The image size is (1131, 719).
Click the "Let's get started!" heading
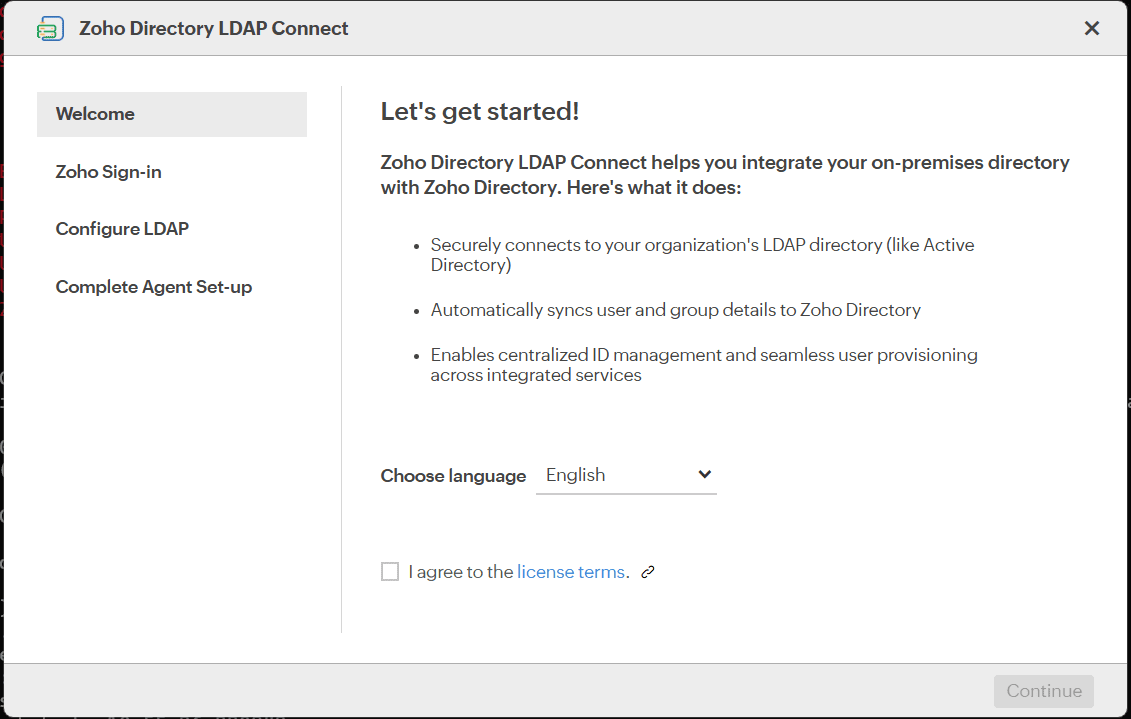click(480, 112)
